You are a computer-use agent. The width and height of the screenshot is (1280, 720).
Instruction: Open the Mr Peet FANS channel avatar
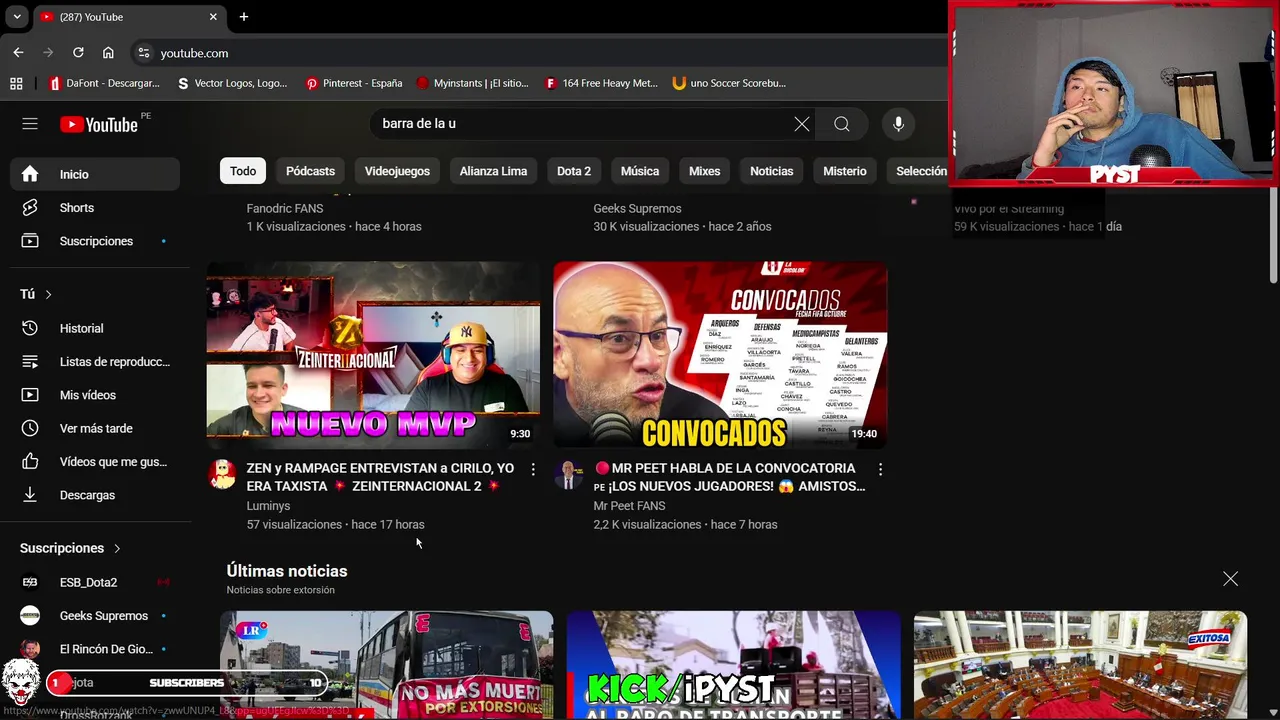(x=569, y=474)
